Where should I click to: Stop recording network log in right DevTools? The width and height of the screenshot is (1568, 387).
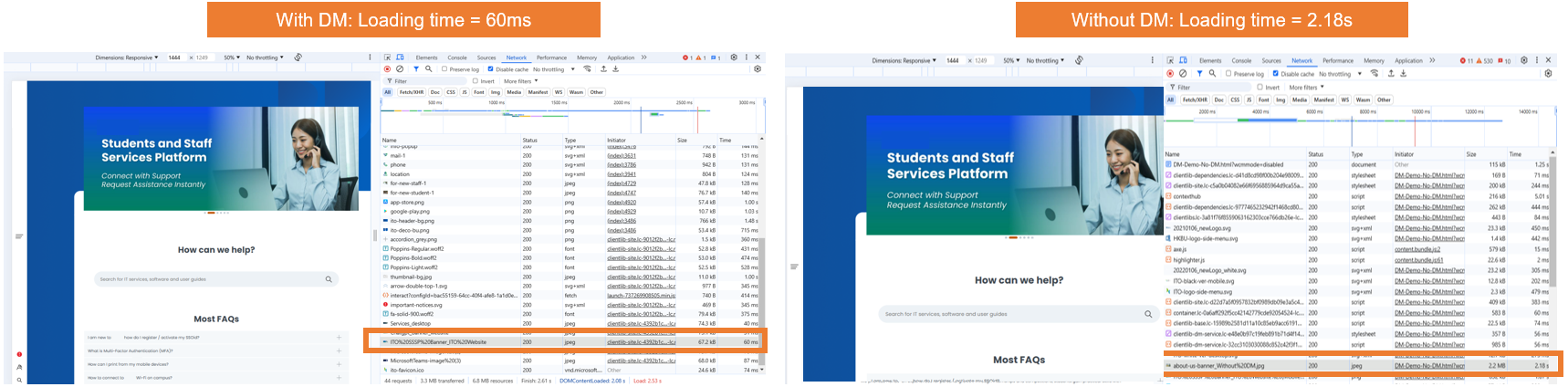[1170, 73]
